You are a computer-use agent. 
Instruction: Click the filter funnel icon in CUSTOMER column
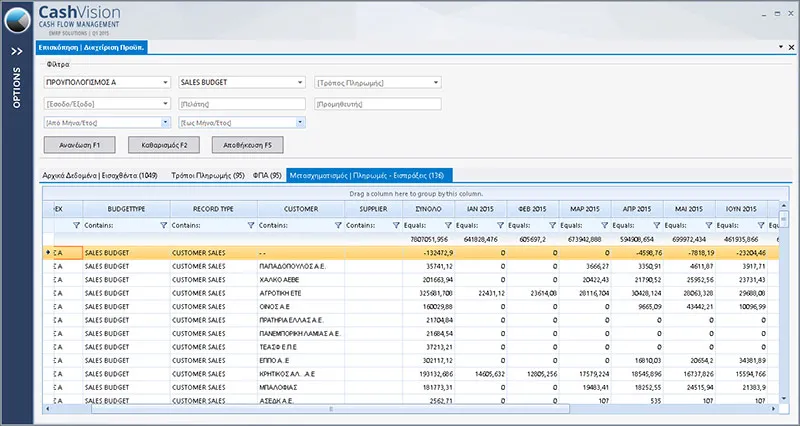pos(338,225)
